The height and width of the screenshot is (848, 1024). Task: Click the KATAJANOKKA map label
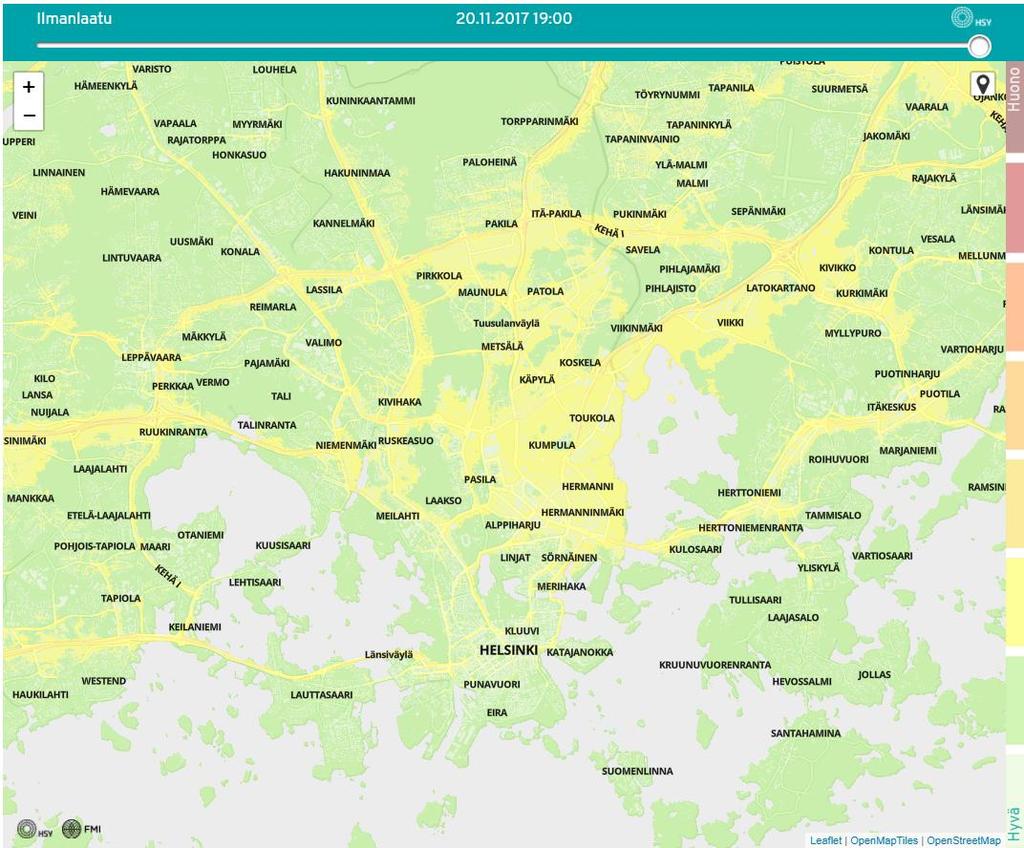pyautogui.click(x=580, y=653)
